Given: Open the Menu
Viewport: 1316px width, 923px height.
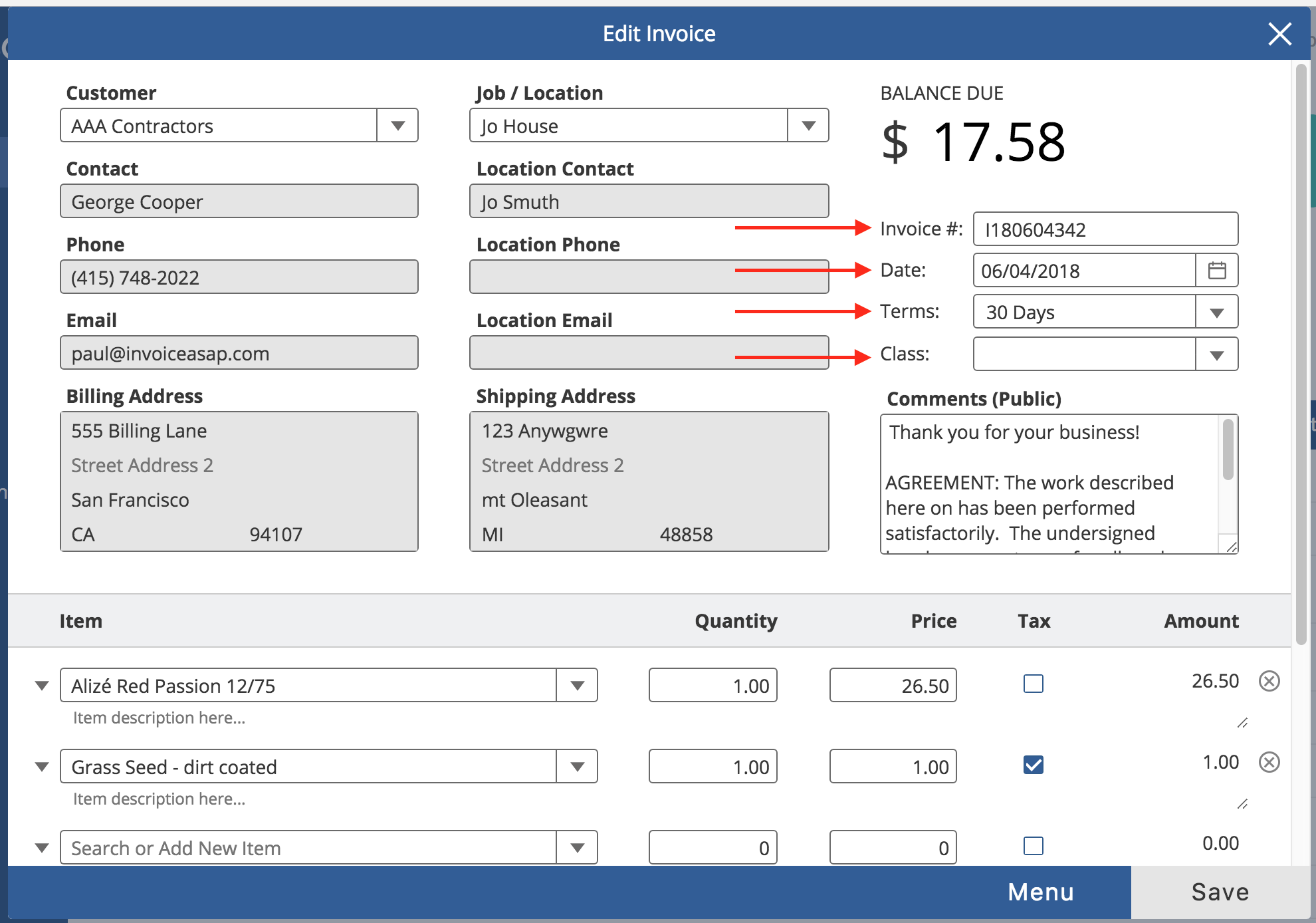Looking at the screenshot, I should coord(1040,892).
